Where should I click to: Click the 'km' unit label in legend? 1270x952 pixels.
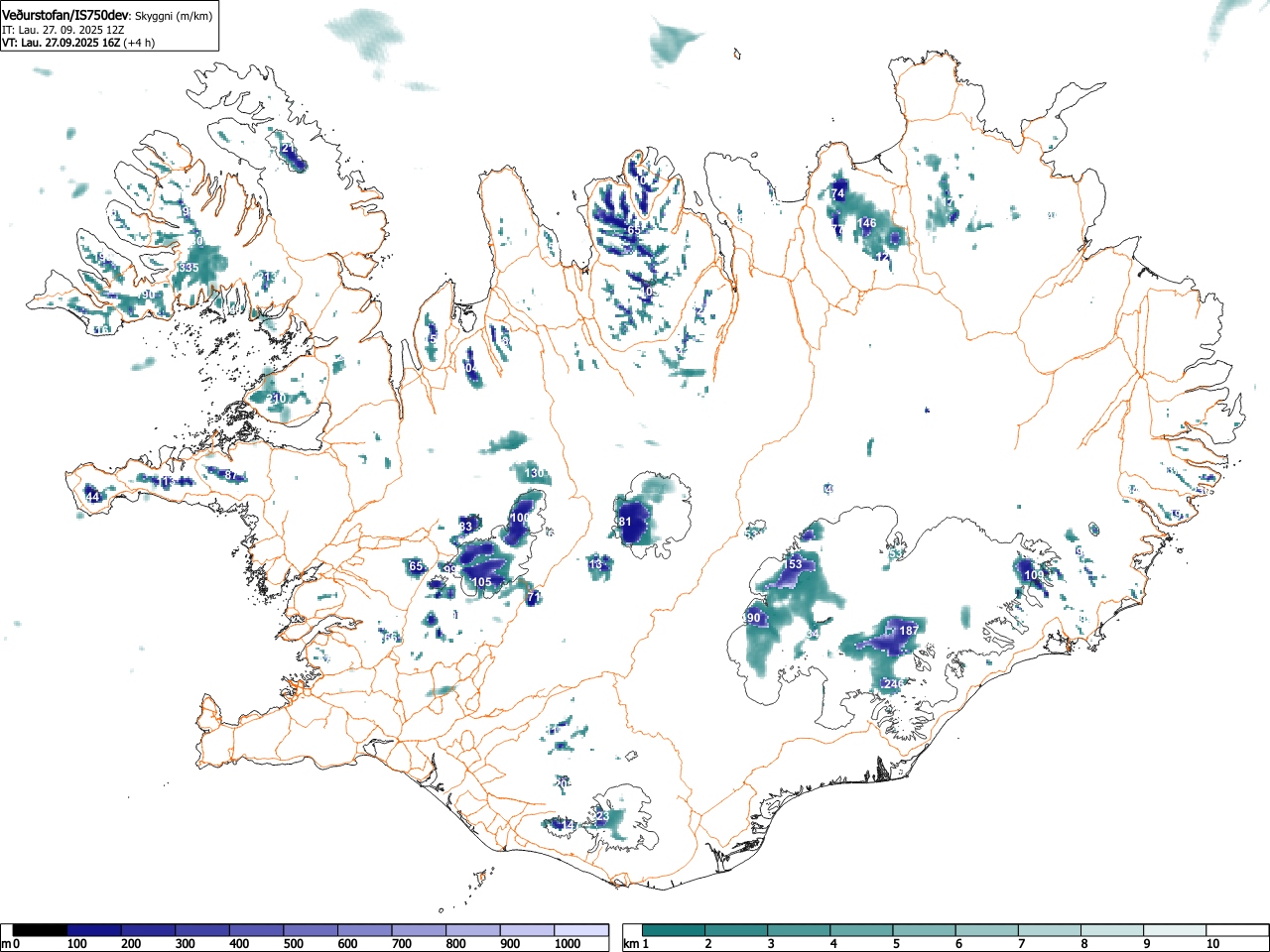tap(631, 944)
